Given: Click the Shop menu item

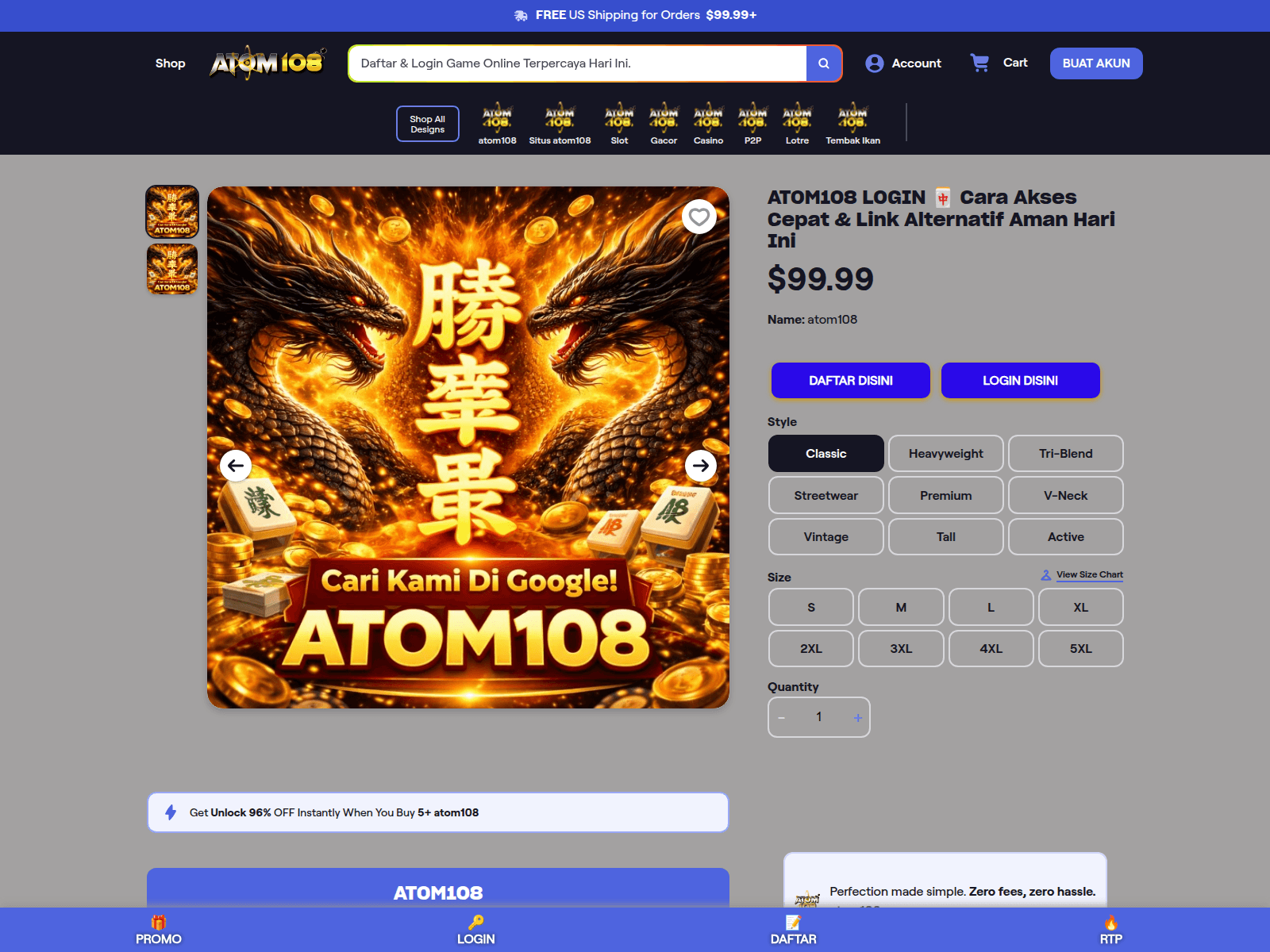Looking at the screenshot, I should pos(171,63).
